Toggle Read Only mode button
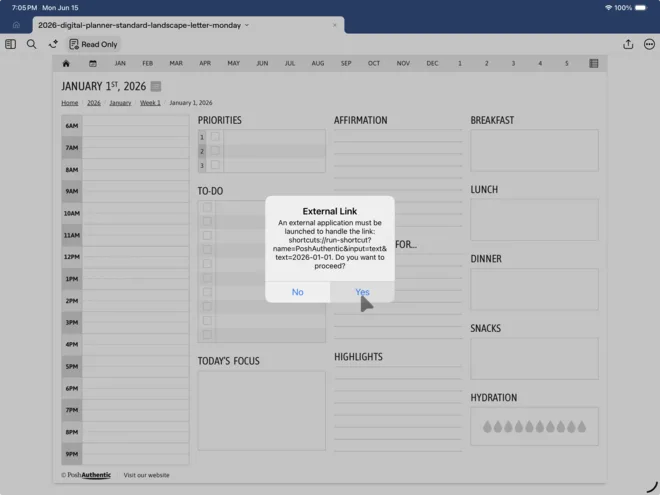 pos(93,44)
